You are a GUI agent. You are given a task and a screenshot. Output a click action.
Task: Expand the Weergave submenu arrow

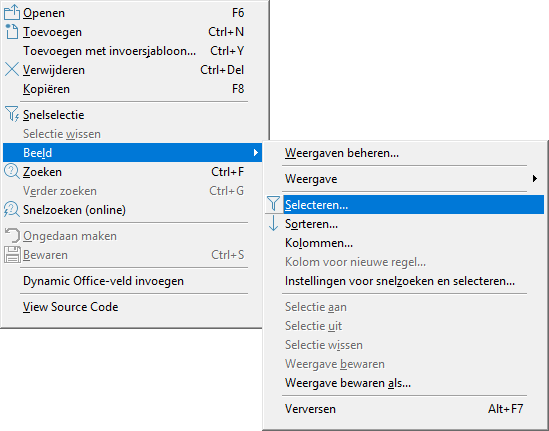pyautogui.click(x=534, y=179)
